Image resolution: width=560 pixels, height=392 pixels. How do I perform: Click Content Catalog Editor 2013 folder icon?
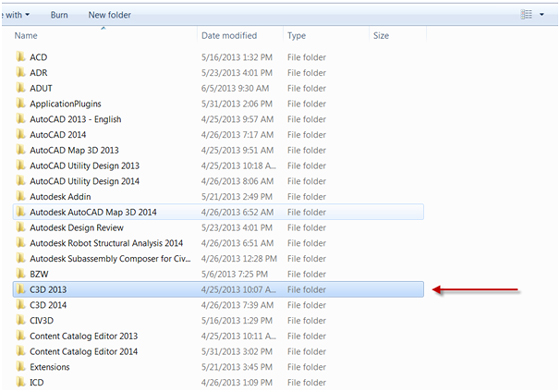pos(21,336)
